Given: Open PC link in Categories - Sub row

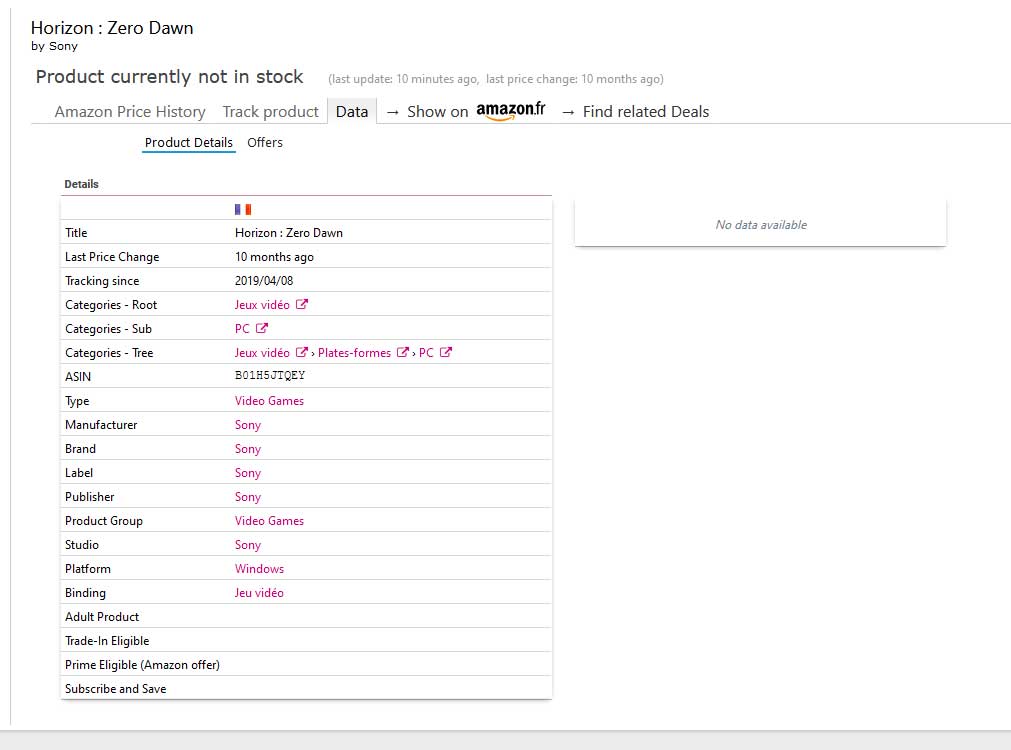Looking at the screenshot, I should tap(242, 328).
